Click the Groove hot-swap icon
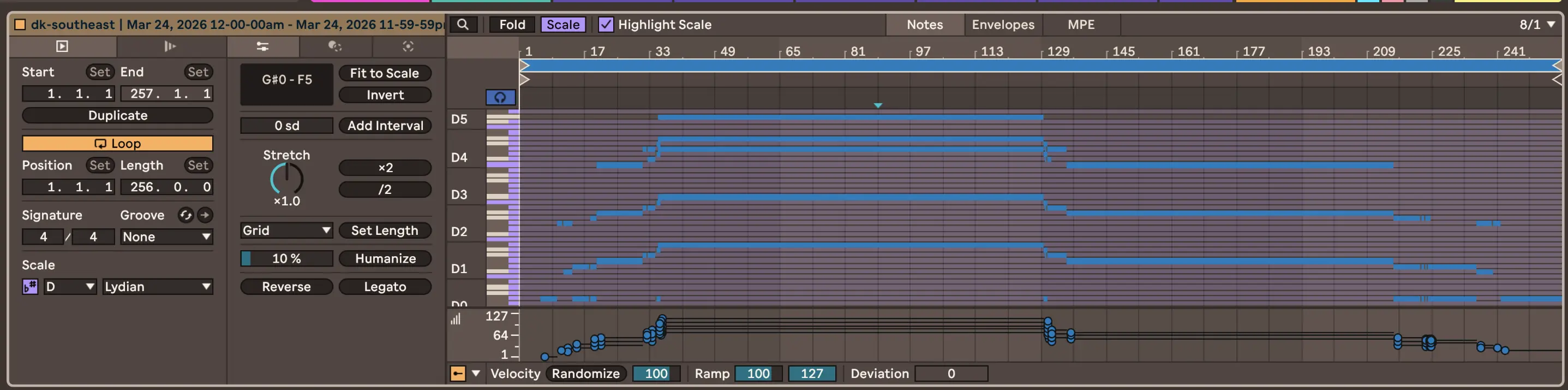The width and height of the screenshot is (1568, 390). pos(185,215)
